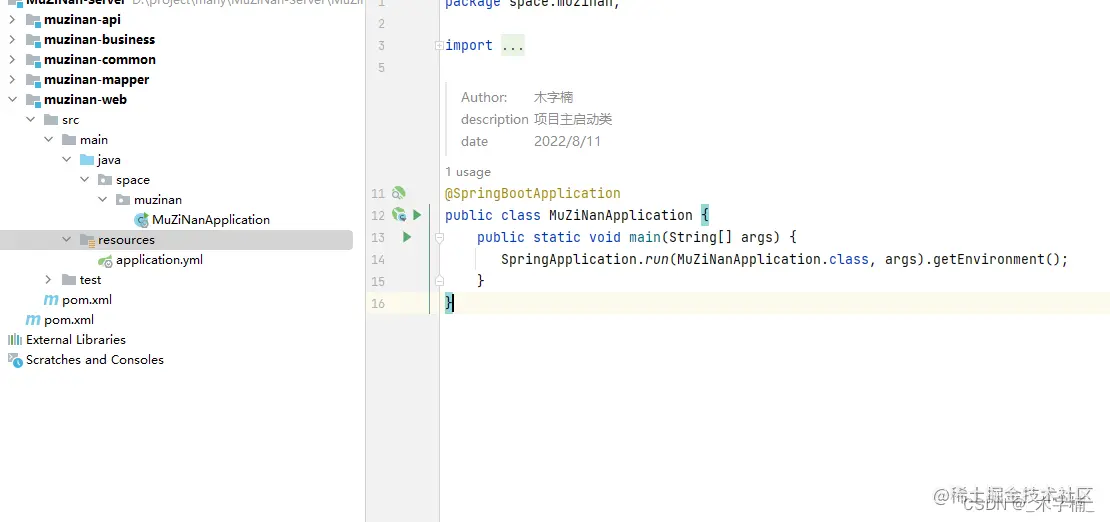Click Spring gutter icon on line 12

399,215
